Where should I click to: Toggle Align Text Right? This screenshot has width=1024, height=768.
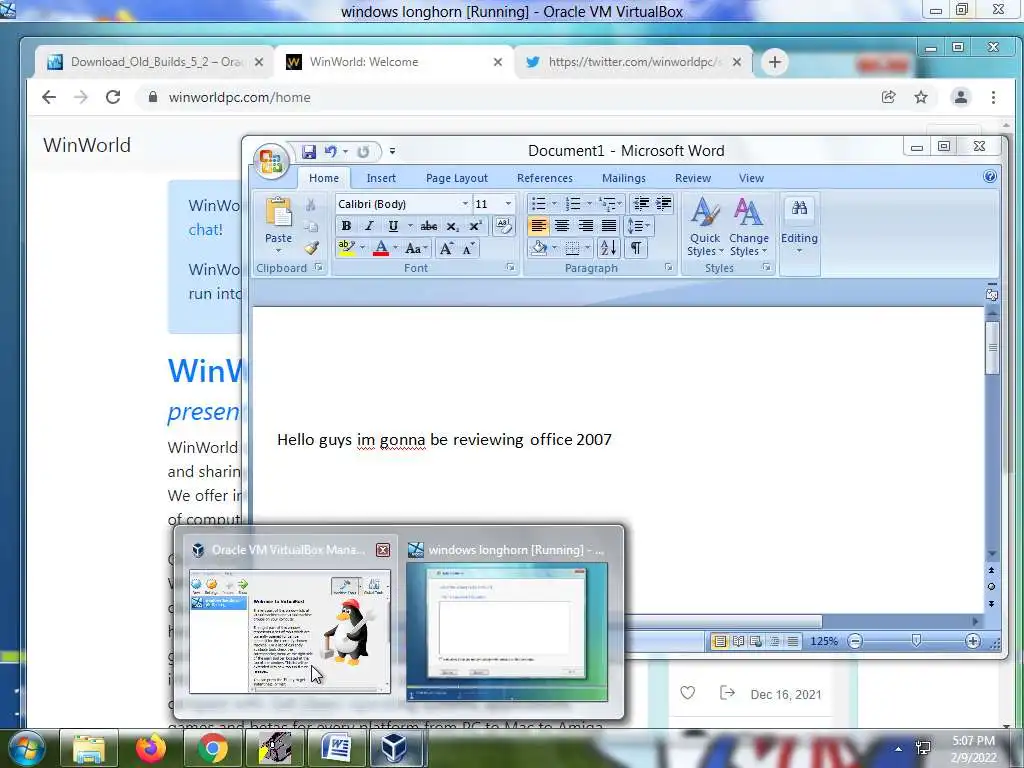pyautogui.click(x=585, y=226)
